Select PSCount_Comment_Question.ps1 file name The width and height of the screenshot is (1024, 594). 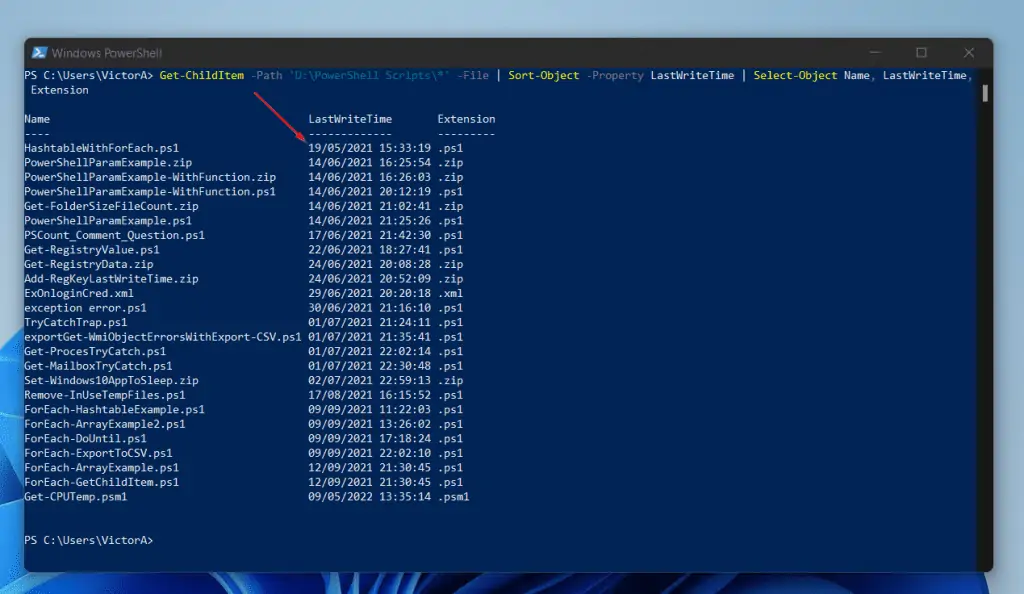[114, 235]
